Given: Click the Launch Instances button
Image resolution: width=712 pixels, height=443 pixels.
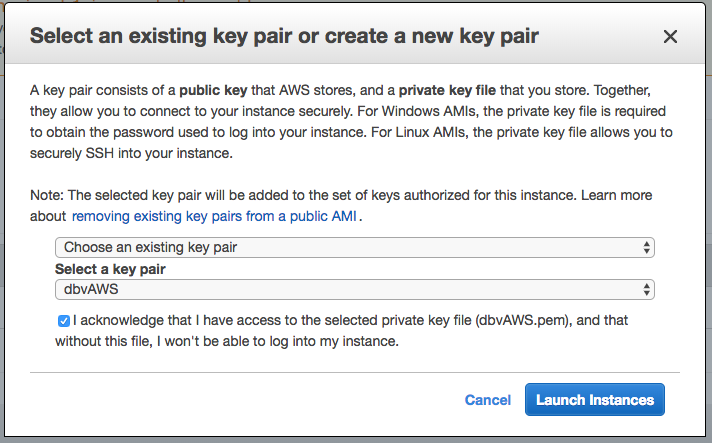Looking at the screenshot, I should (595, 399).
